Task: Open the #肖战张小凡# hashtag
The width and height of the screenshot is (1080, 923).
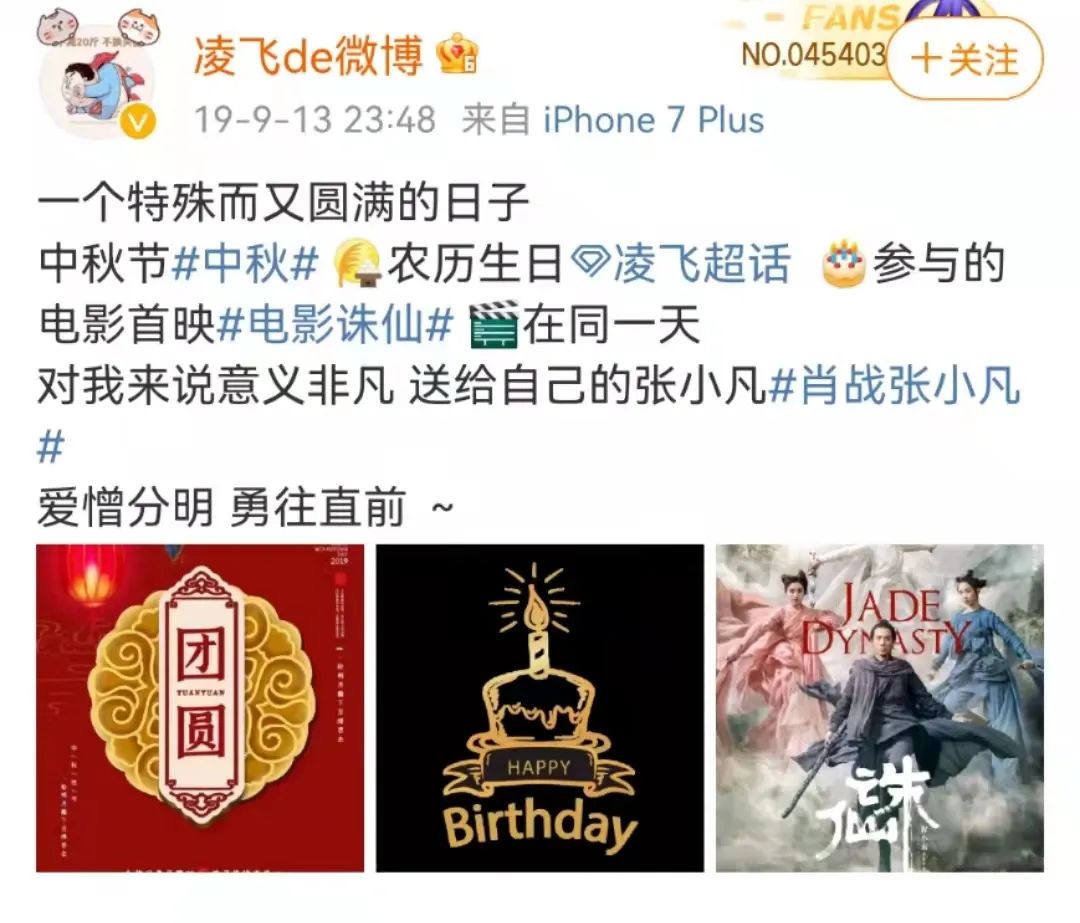Action: tap(894, 385)
